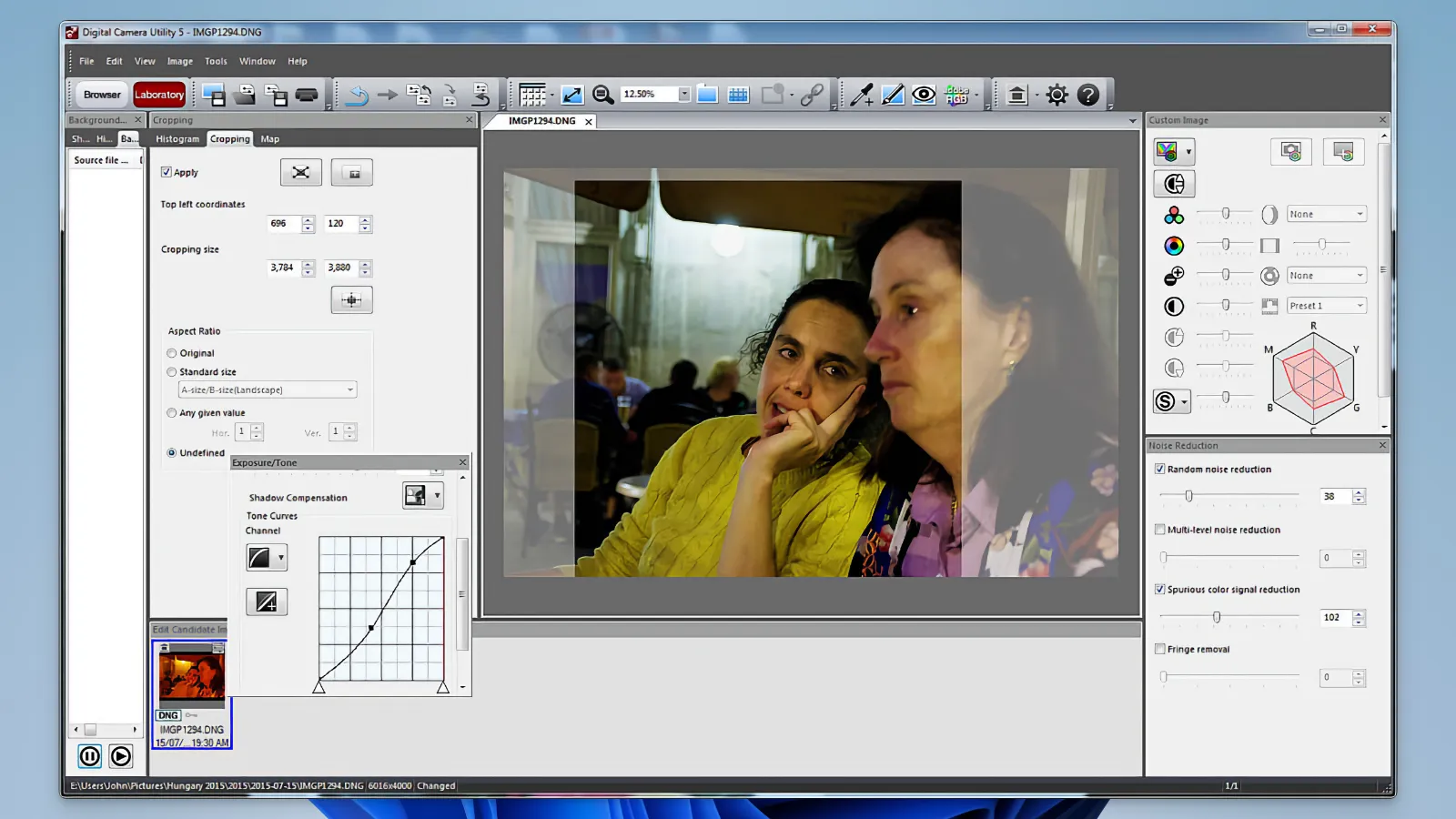Select the Original aspect ratio radio button
The height and width of the screenshot is (819, 1456).
tap(171, 353)
